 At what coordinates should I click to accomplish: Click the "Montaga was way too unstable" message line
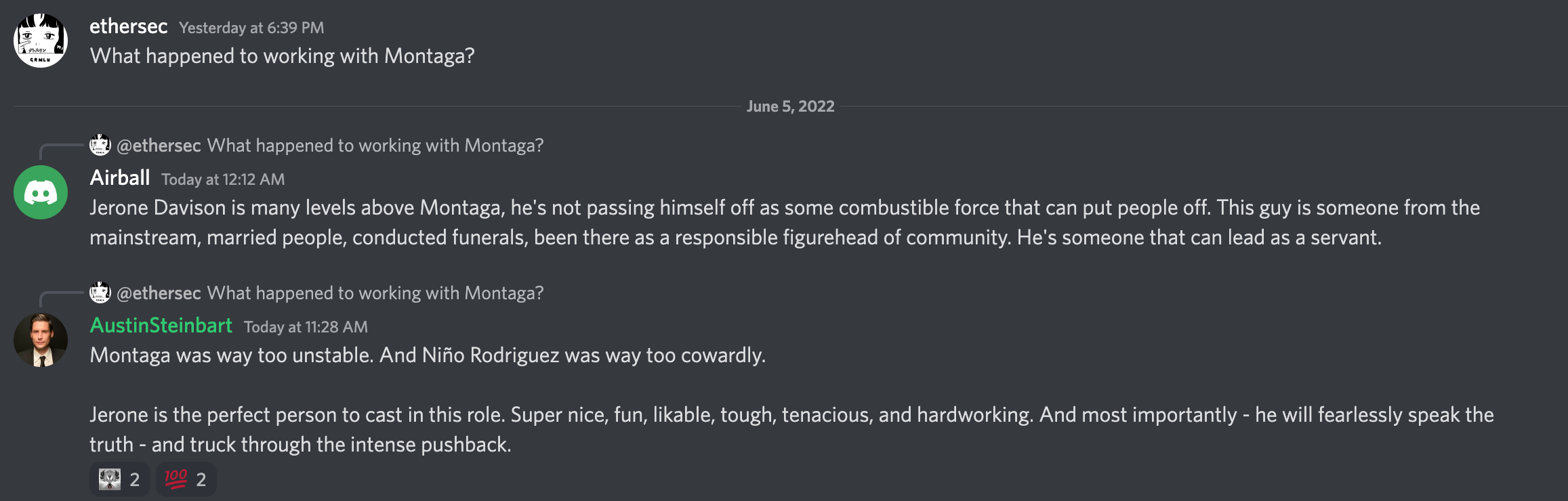pyautogui.click(x=428, y=355)
